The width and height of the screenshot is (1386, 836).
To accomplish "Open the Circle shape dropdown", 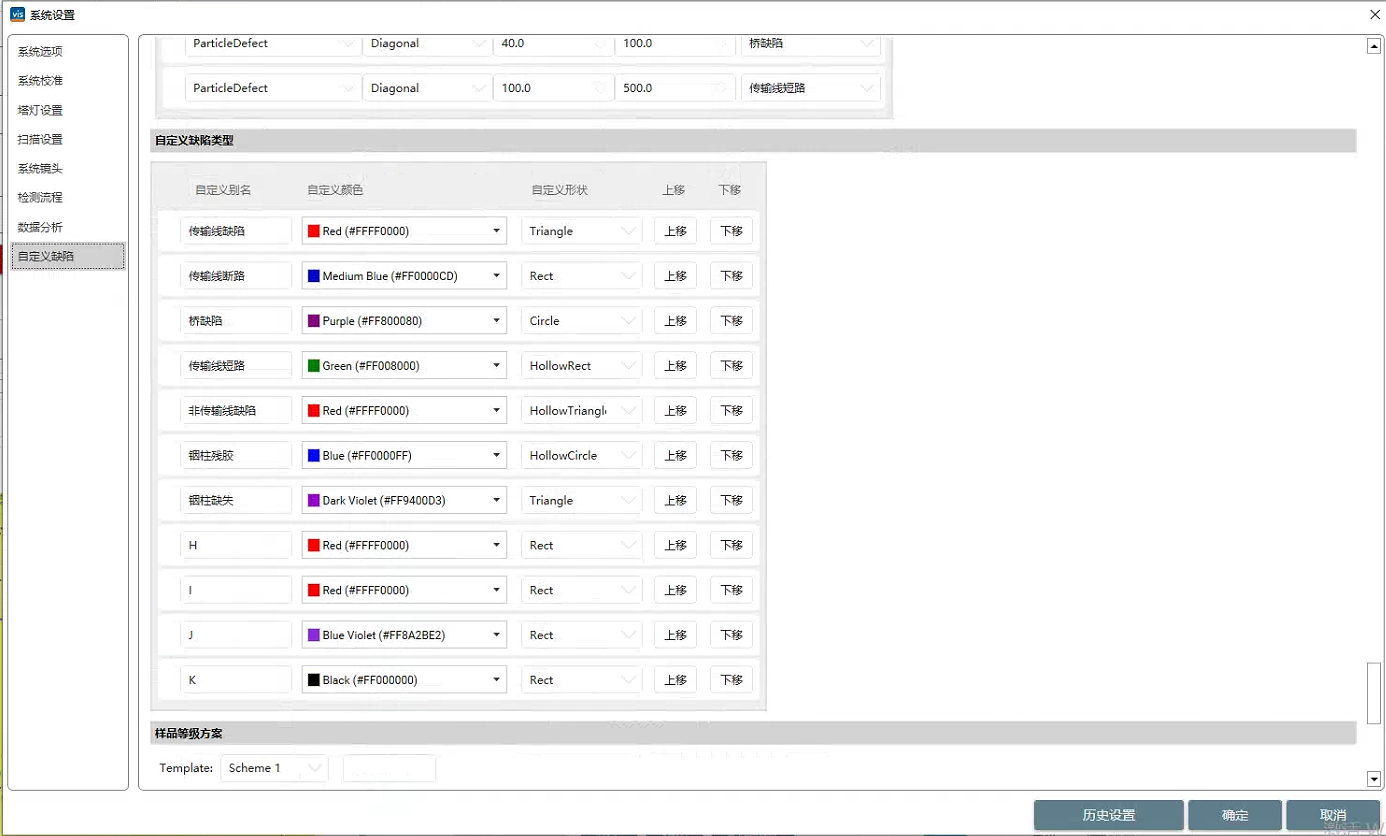I will 582,321.
